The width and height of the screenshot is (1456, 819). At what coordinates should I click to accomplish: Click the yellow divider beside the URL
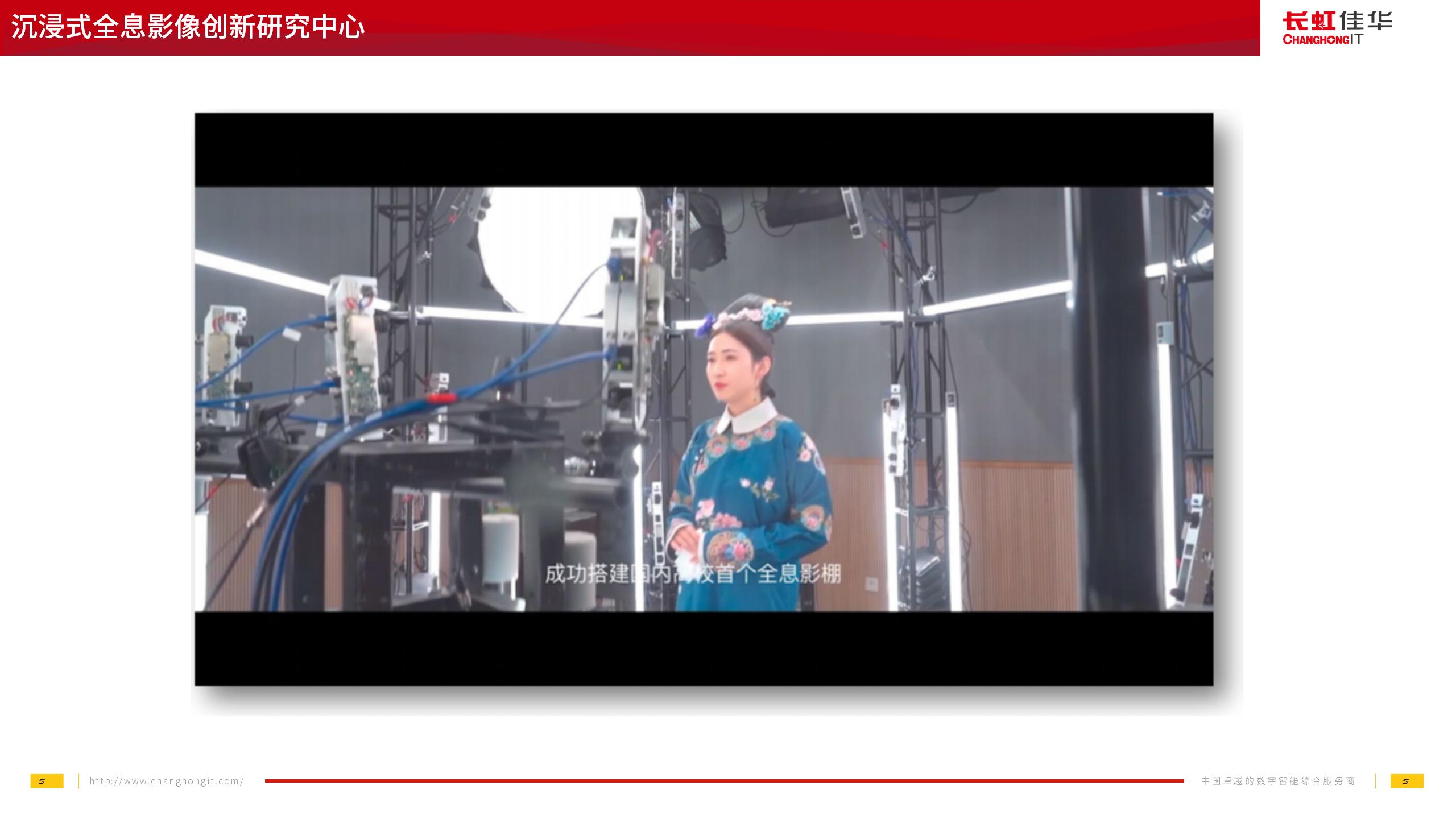click(78, 781)
